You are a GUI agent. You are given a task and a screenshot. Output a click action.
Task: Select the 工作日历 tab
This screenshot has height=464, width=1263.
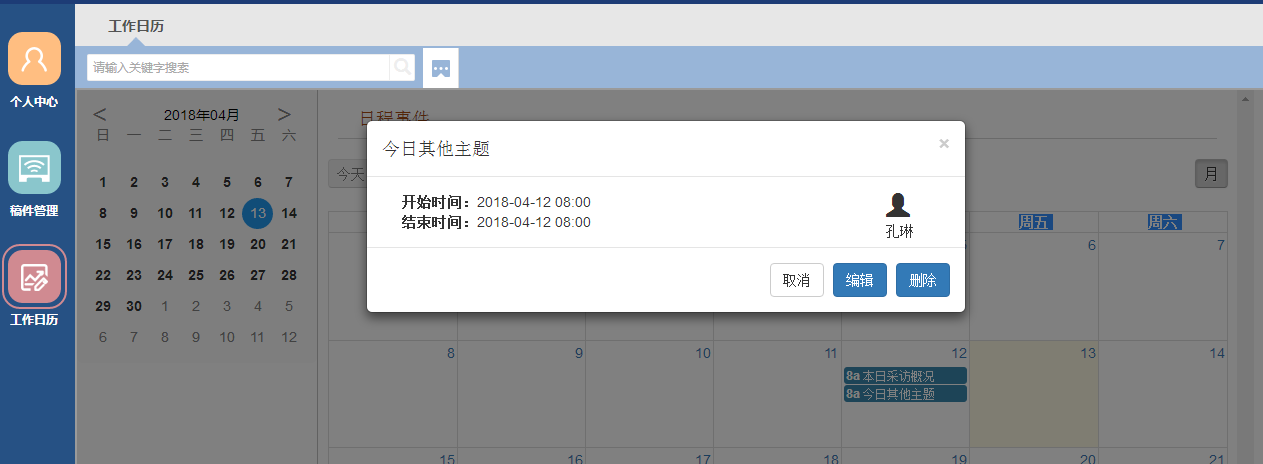coord(136,26)
